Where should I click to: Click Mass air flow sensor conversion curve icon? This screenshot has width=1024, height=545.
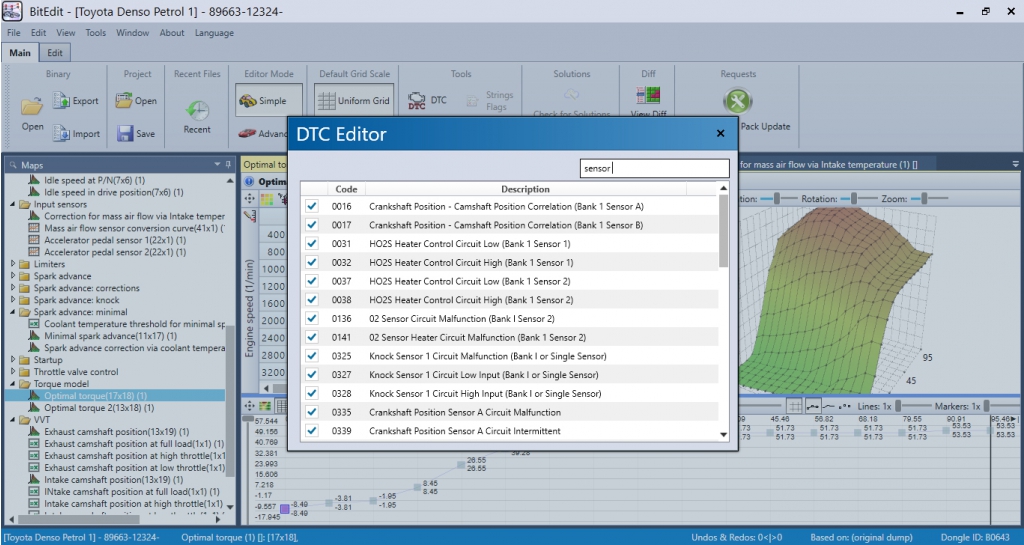34,228
